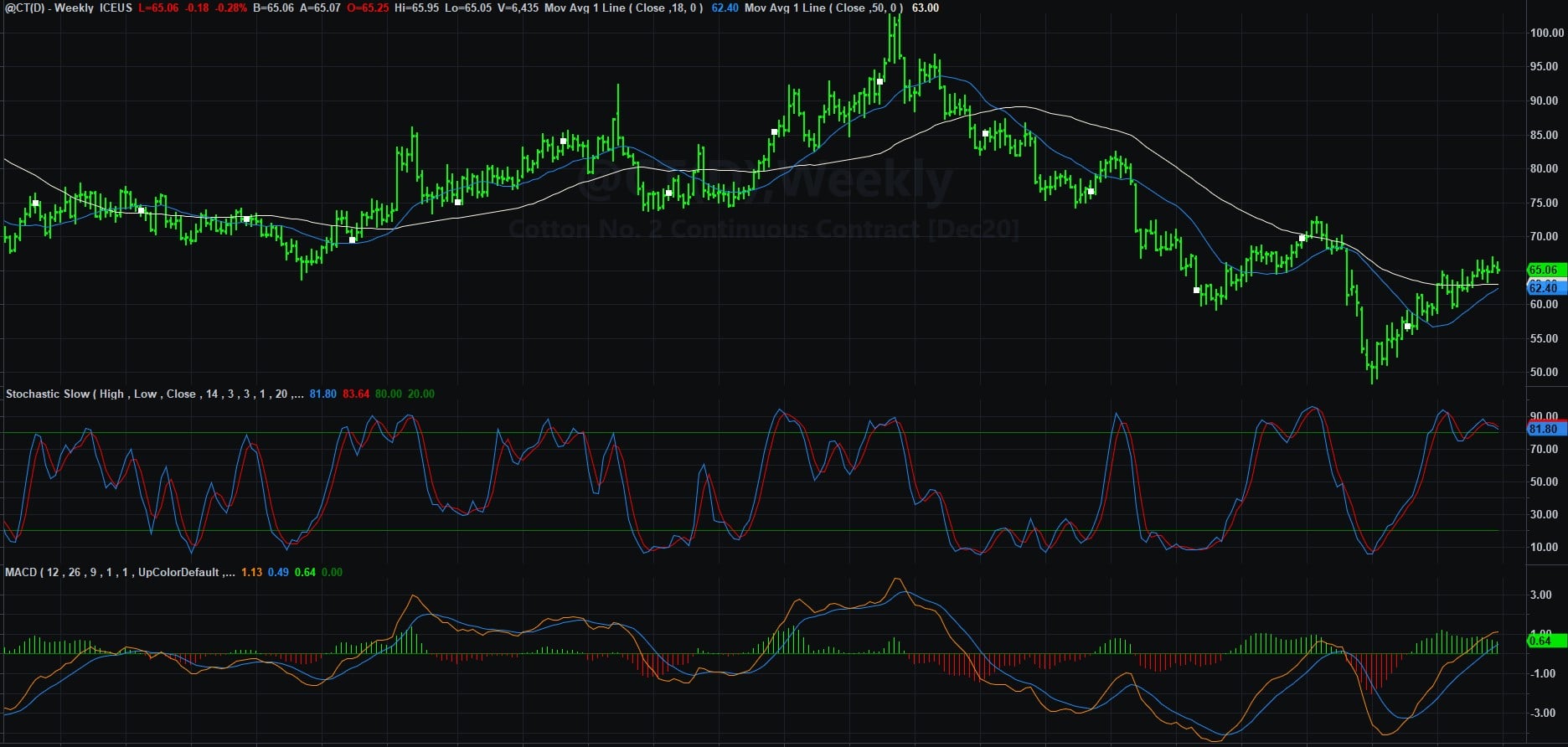Click the 0.00 MACD zero line value
Viewport: 1568px width, 747px height.
click(332, 572)
